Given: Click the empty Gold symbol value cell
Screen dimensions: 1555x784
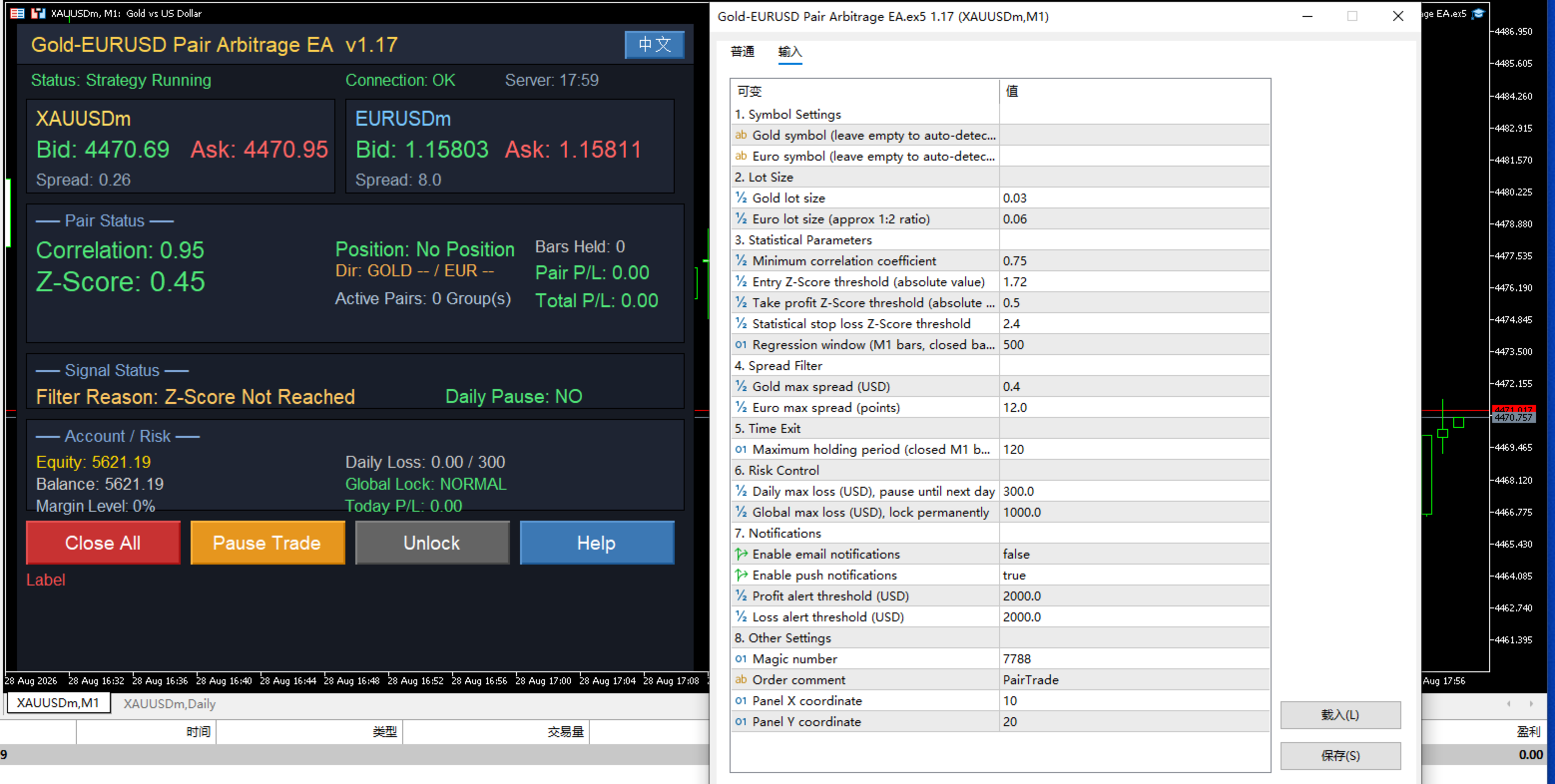Looking at the screenshot, I should [x=1135, y=135].
